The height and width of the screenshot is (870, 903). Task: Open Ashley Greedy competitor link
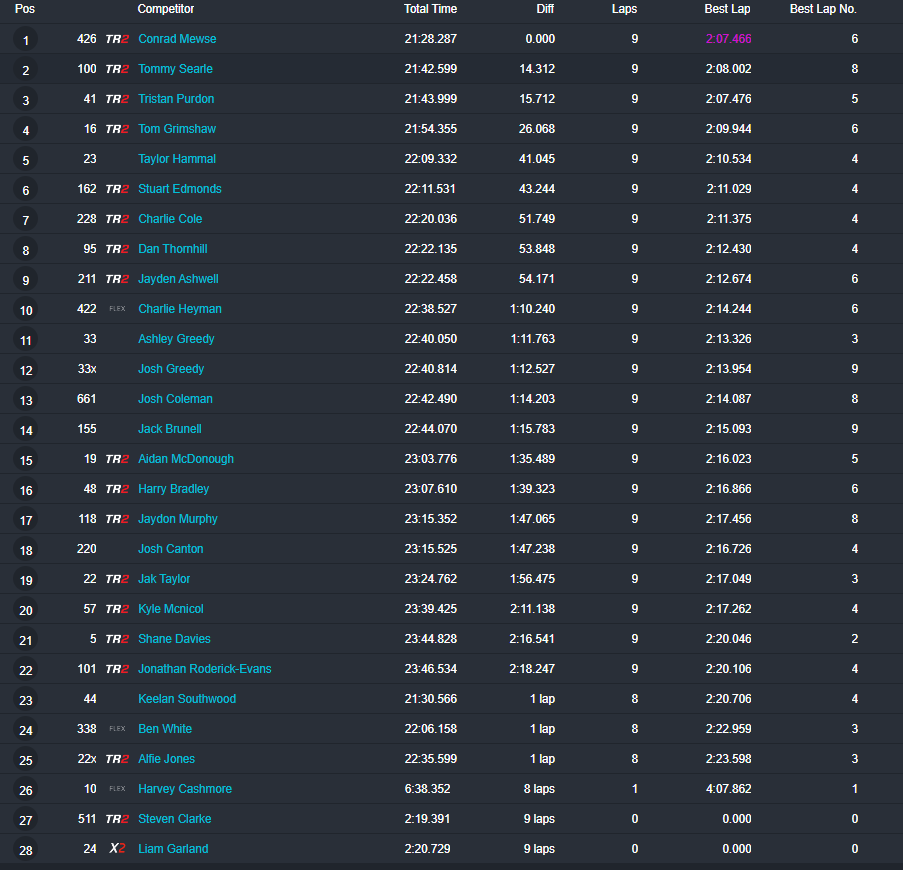pyautogui.click(x=176, y=339)
